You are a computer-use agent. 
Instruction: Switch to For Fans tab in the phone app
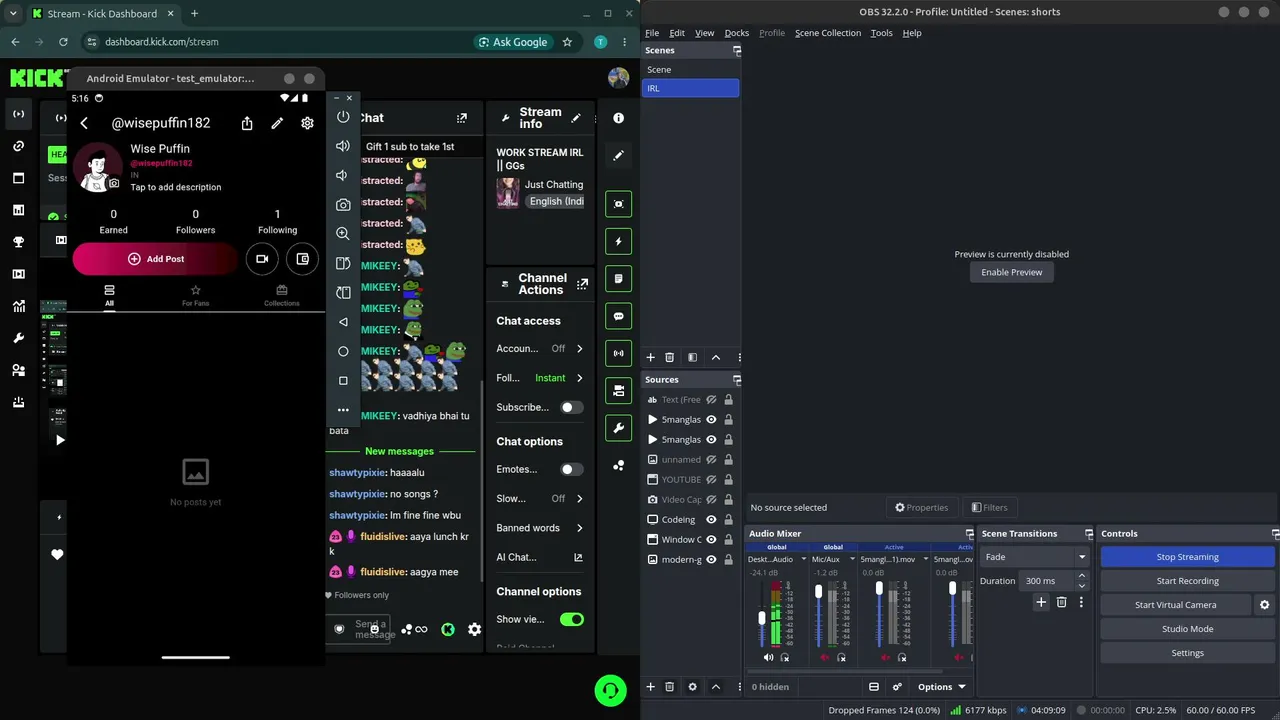[195, 296]
